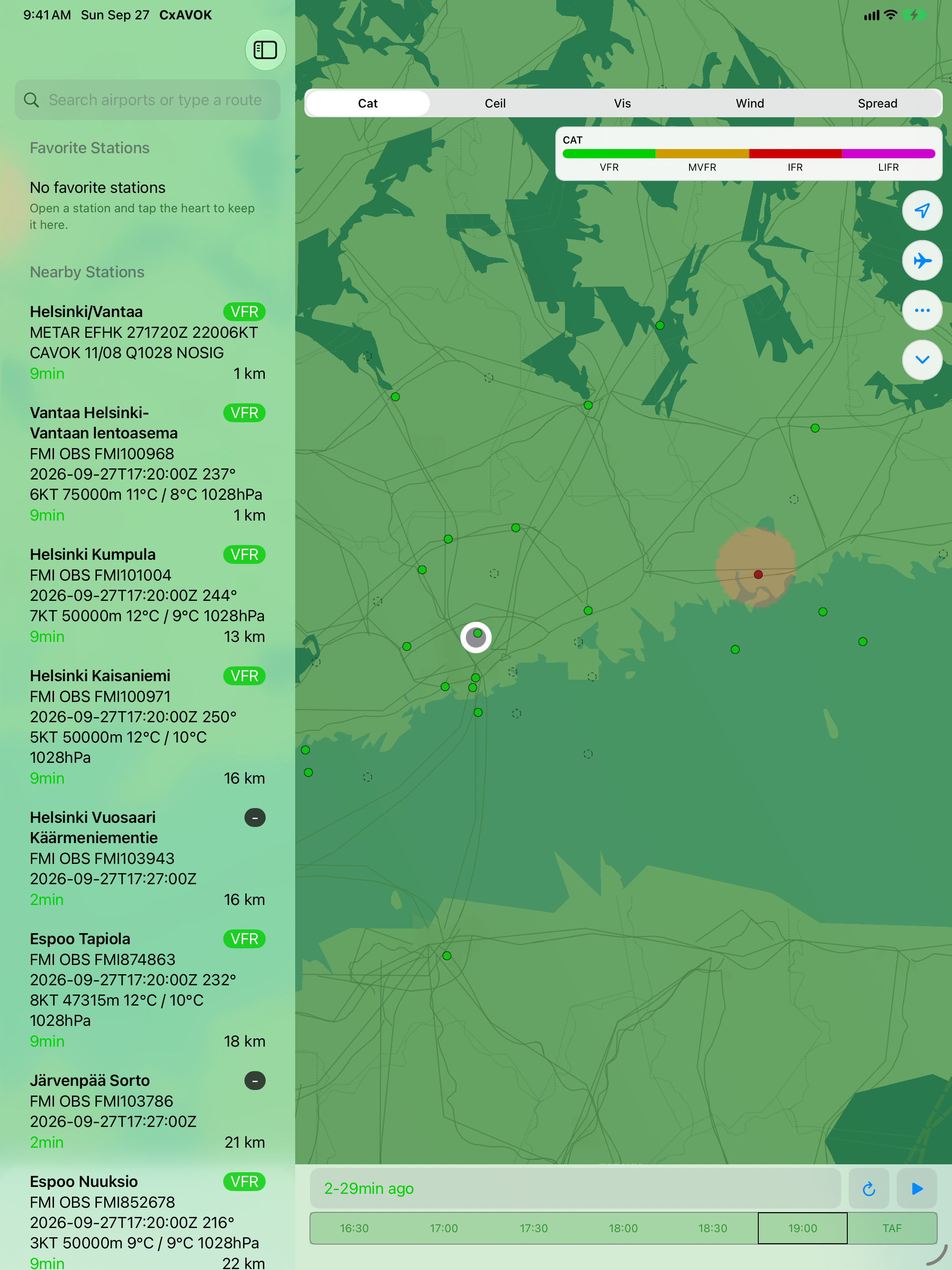Switch to the Vis layer tab
The height and width of the screenshot is (1270, 952).
[622, 103]
